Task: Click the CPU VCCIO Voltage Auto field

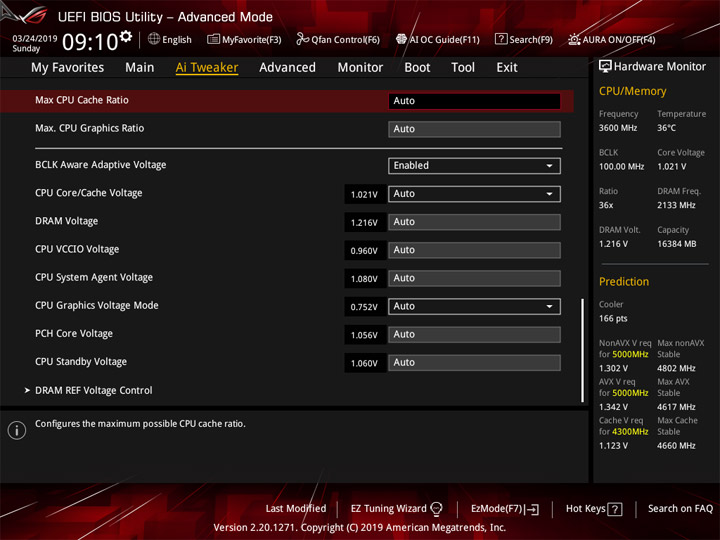Action: click(474, 250)
